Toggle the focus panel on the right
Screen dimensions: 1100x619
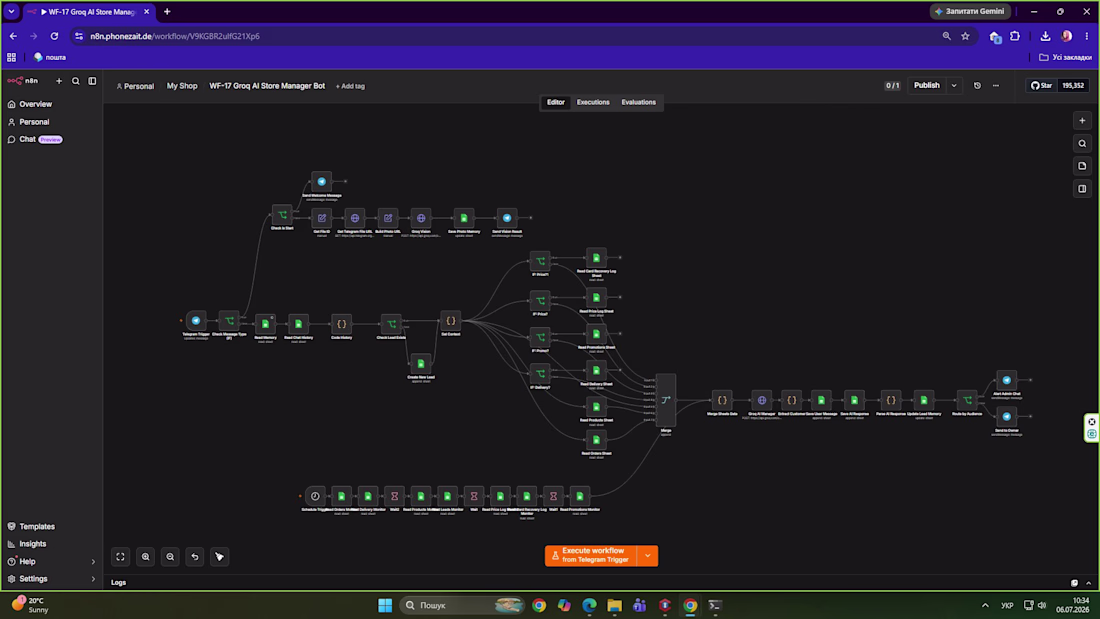pos(1082,189)
